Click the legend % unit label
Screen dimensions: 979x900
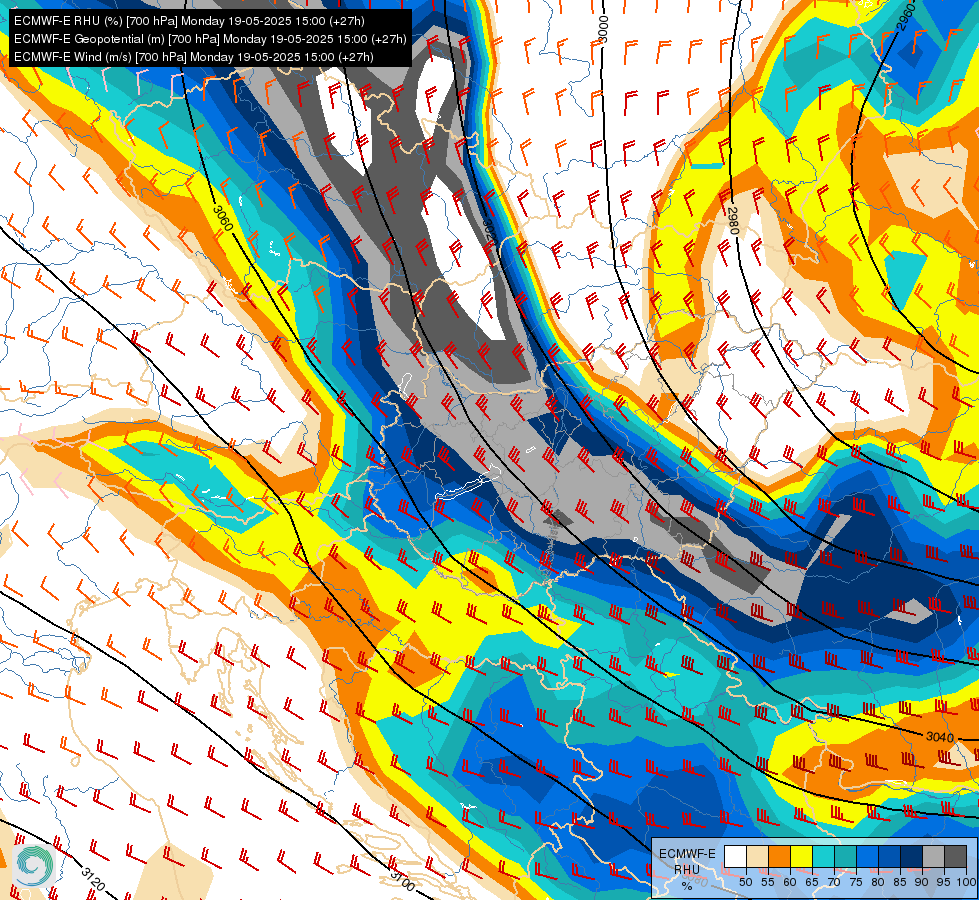(x=687, y=886)
